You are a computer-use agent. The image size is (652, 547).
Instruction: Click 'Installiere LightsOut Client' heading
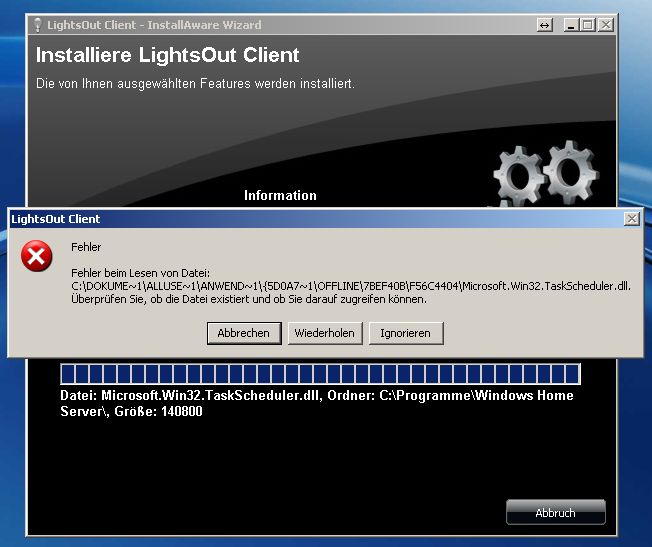(168, 55)
